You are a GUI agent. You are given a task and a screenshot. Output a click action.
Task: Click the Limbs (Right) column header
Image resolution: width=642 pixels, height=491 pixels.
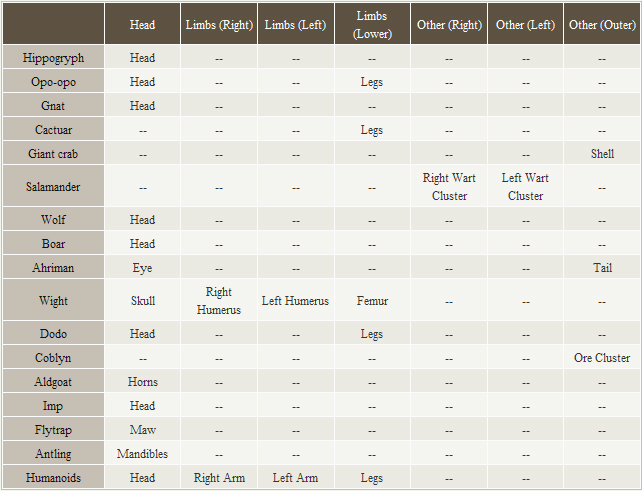click(219, 24)
